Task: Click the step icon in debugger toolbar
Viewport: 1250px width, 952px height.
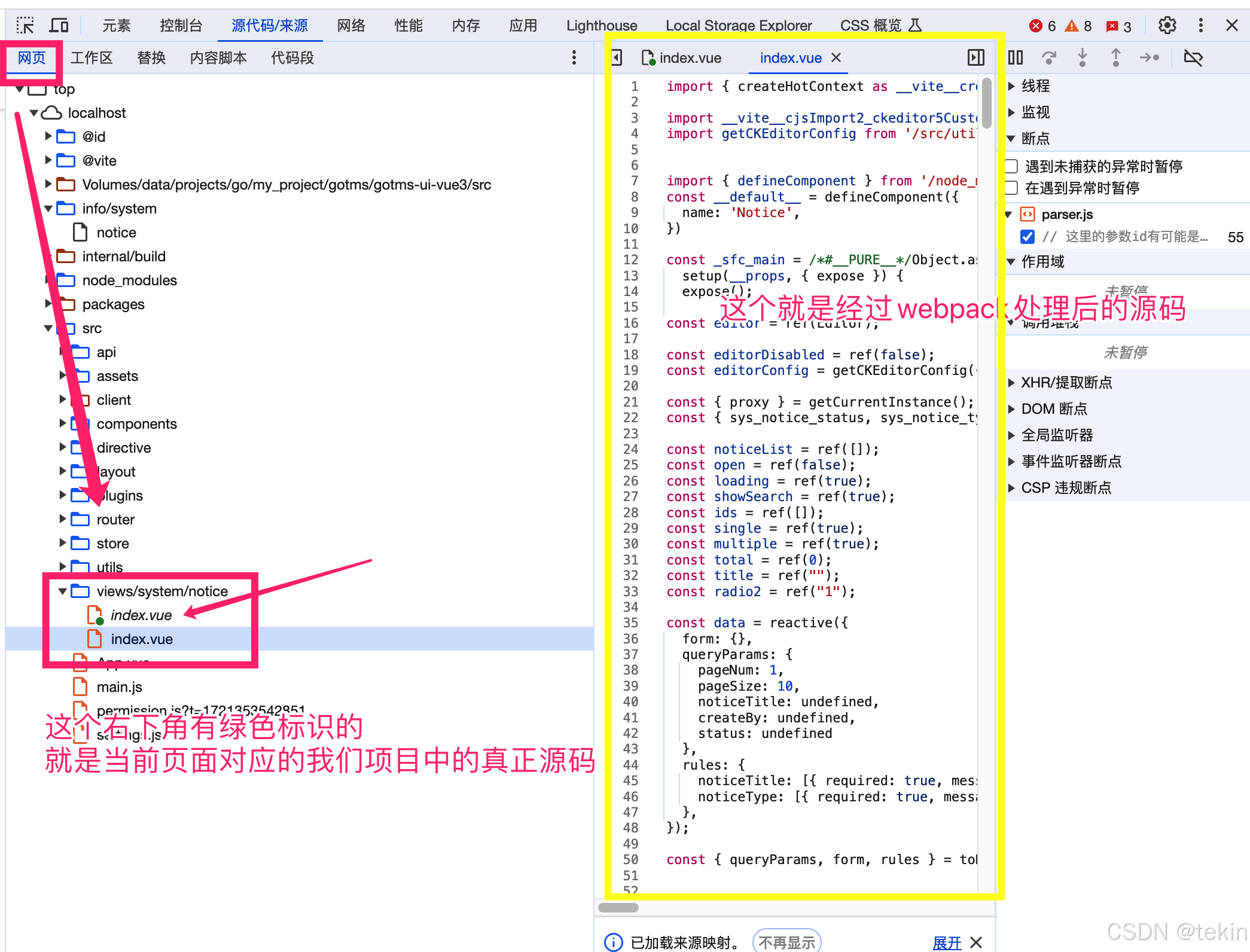Action: coord(1150,57)
